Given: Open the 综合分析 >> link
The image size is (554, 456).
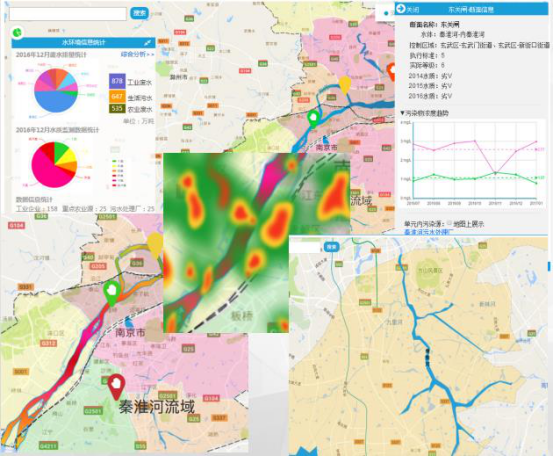Looking at the screenshot, I should [x=137, y=54].
